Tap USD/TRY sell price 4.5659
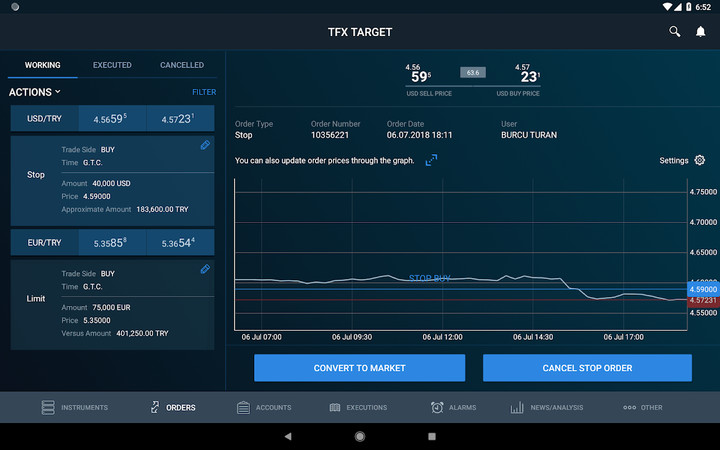The image size is (720, 450). (x=112, y=118)
